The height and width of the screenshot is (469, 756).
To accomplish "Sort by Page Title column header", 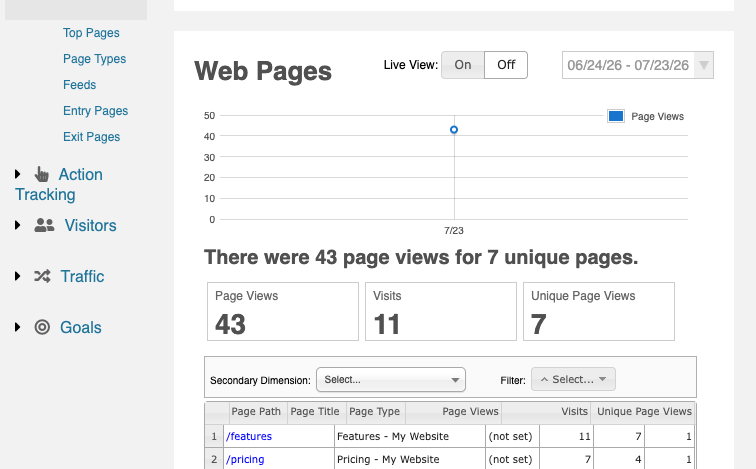I will point(317,412).
